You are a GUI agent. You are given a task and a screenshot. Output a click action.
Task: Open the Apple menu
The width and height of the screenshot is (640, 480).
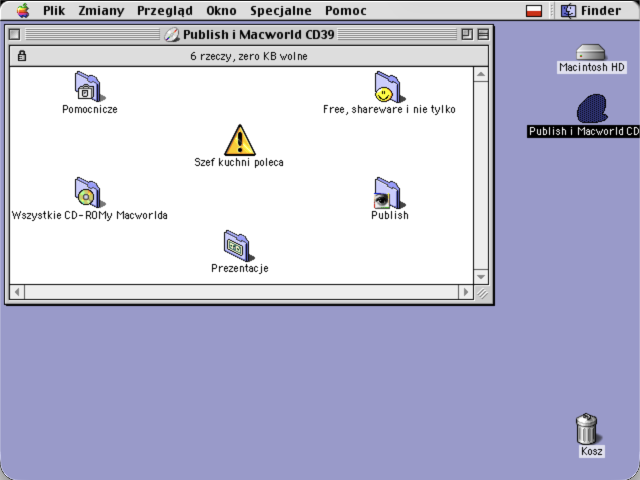[x=23, y=11]
